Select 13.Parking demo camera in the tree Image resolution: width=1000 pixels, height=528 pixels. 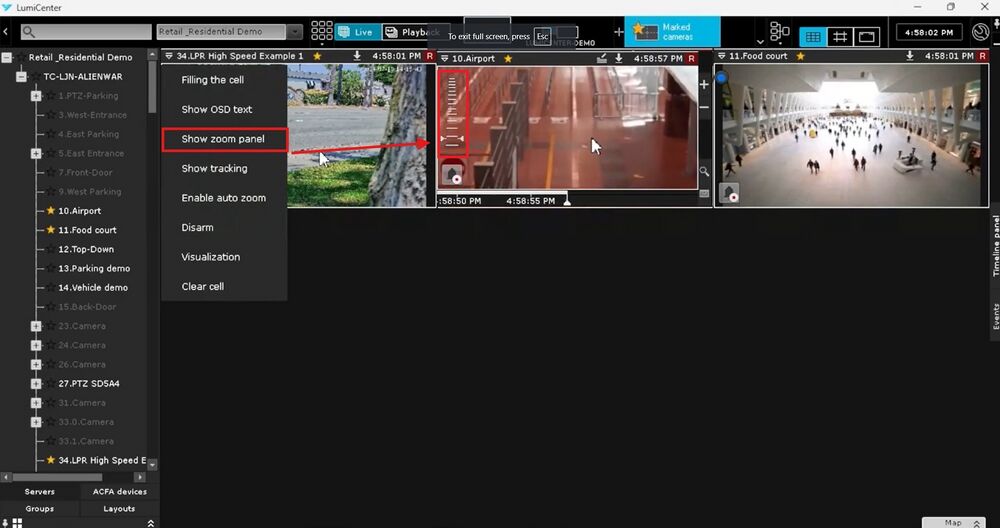click(x=94, y=269)
